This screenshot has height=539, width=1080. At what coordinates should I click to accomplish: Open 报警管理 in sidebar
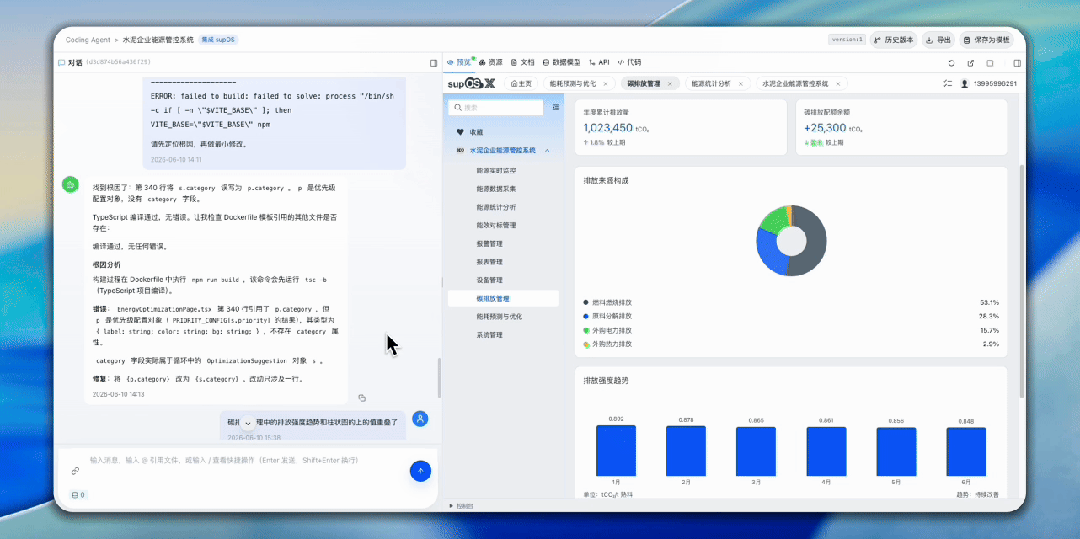(x=490, y=244)
